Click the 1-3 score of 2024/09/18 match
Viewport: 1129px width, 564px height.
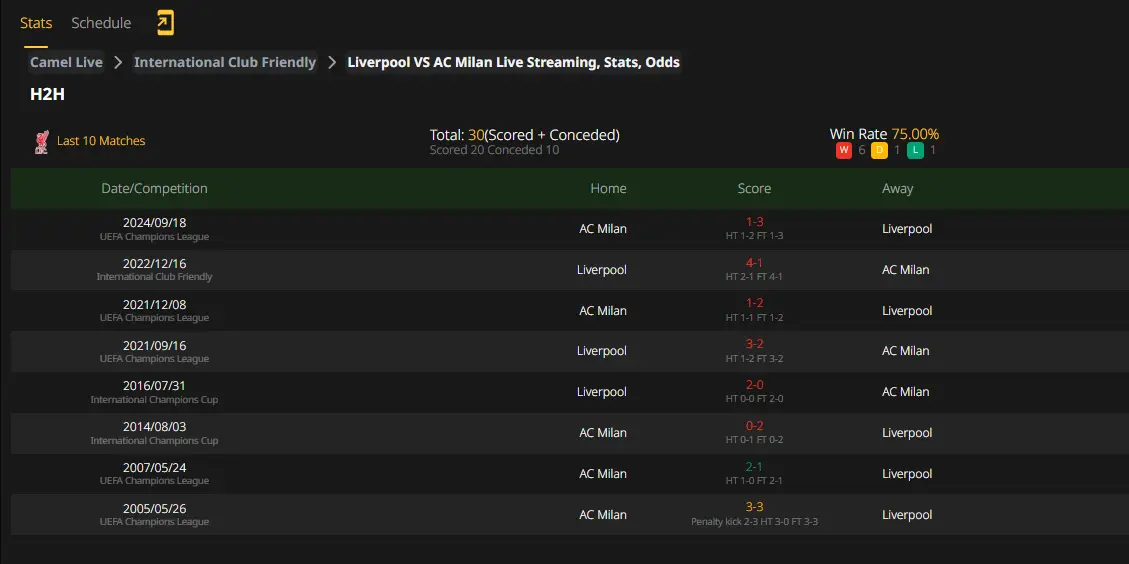pos(755,222)
